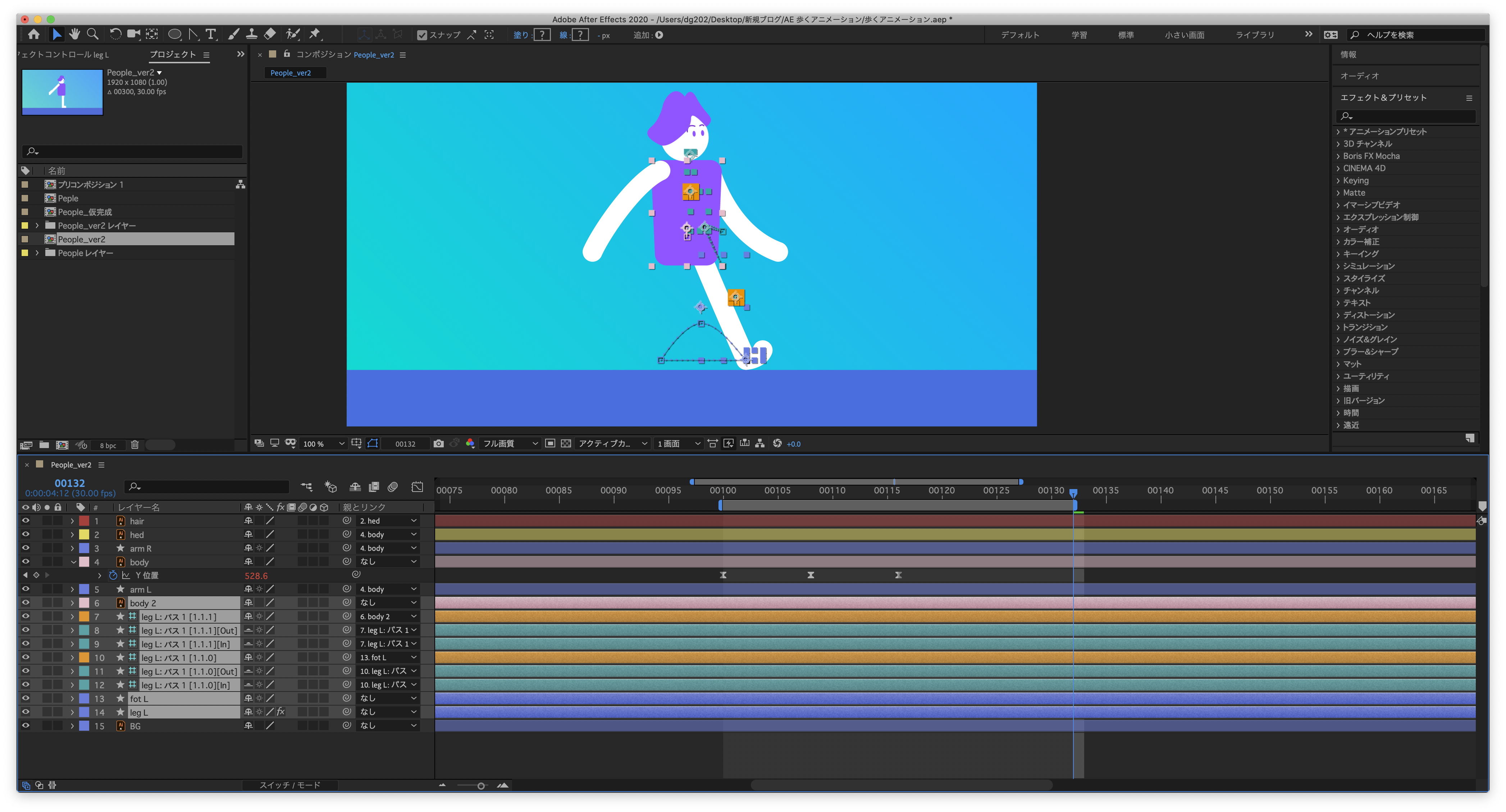Click the Project panel search field
Viewport: 1506px width, 812px height.
pos(132,151)
